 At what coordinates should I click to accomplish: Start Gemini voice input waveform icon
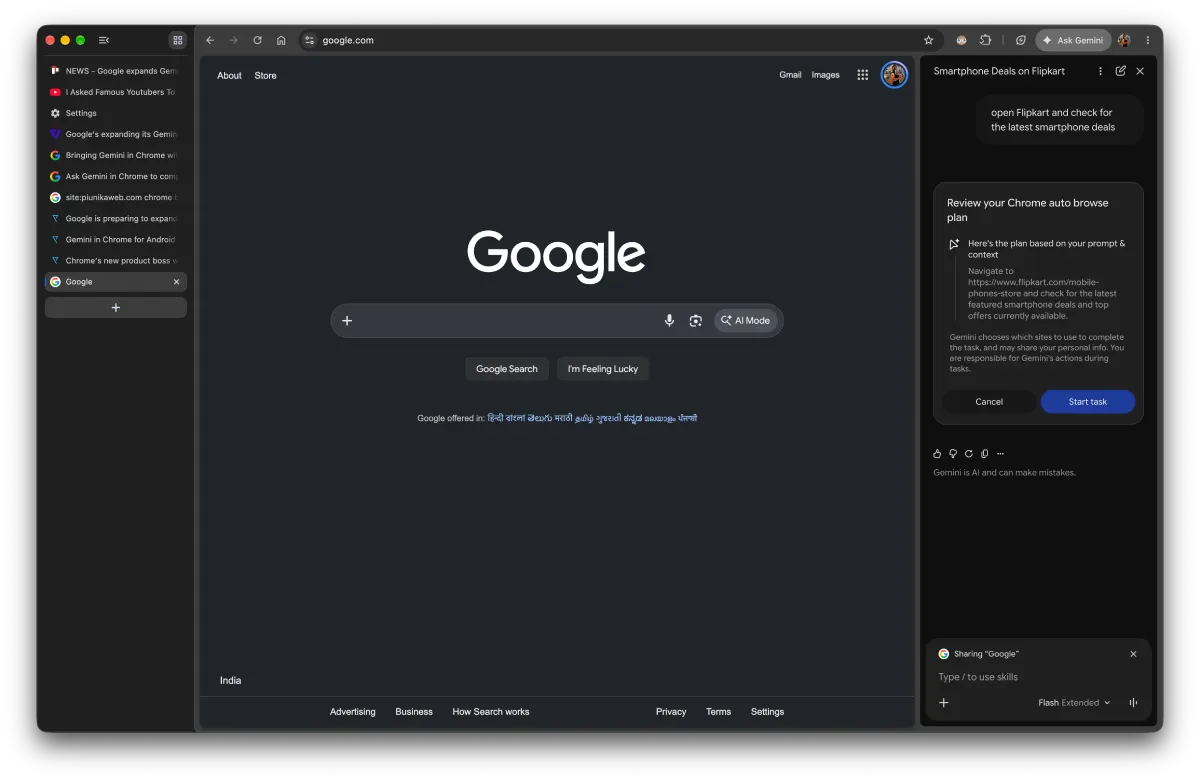pyautogui.click(x=1133, y=703)
